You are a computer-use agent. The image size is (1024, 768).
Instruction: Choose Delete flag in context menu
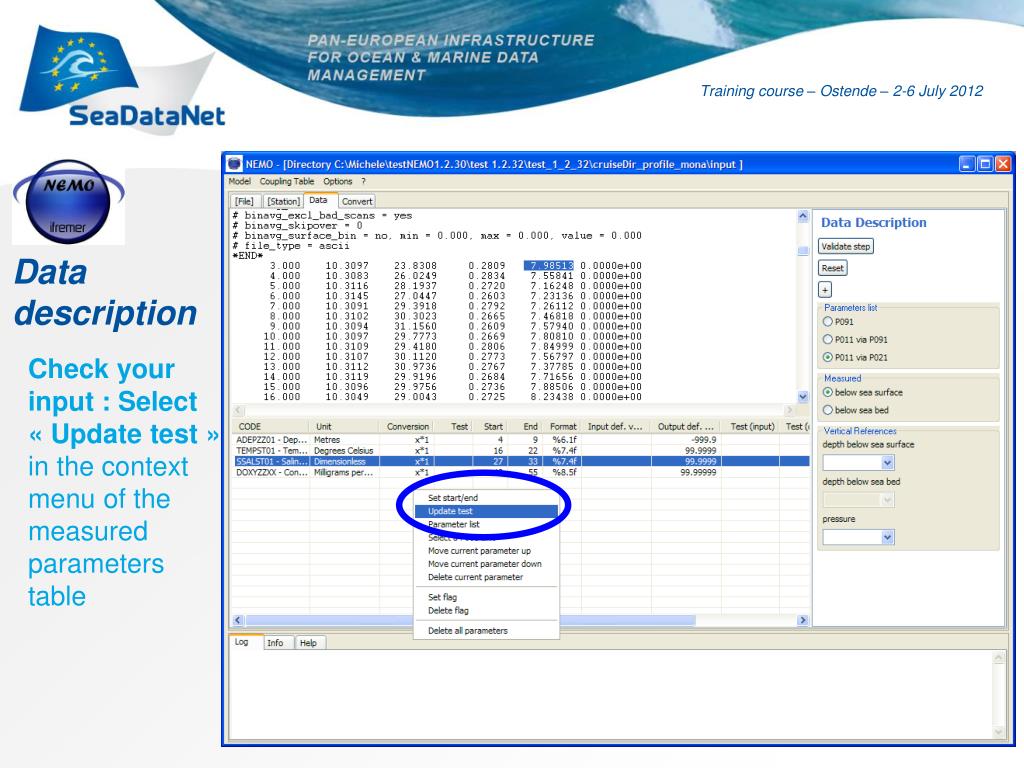(486, 610)
